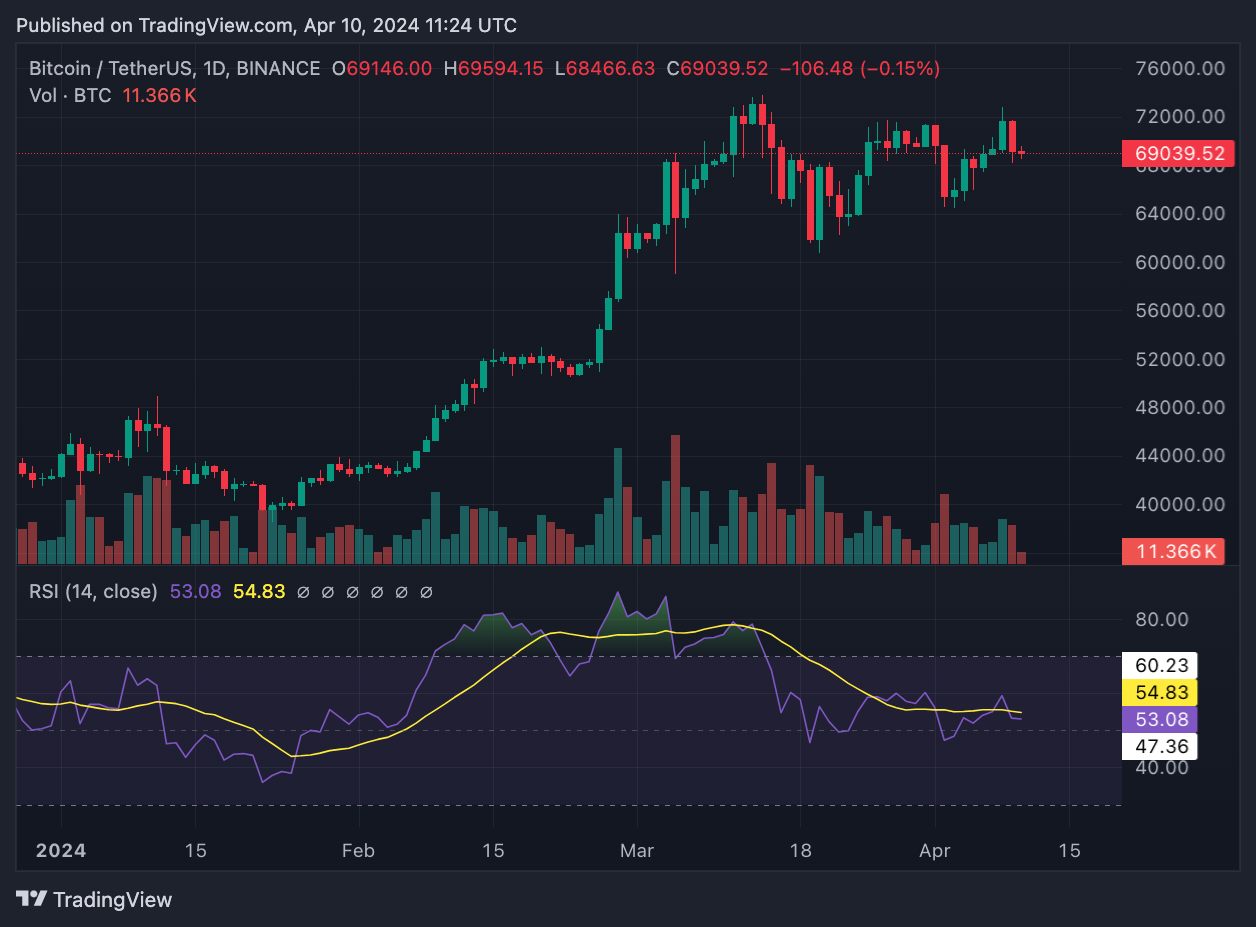This screenshot has width=1256, height=927.
Task: Click the 18 label on the time axis
Action: point(800,851)
